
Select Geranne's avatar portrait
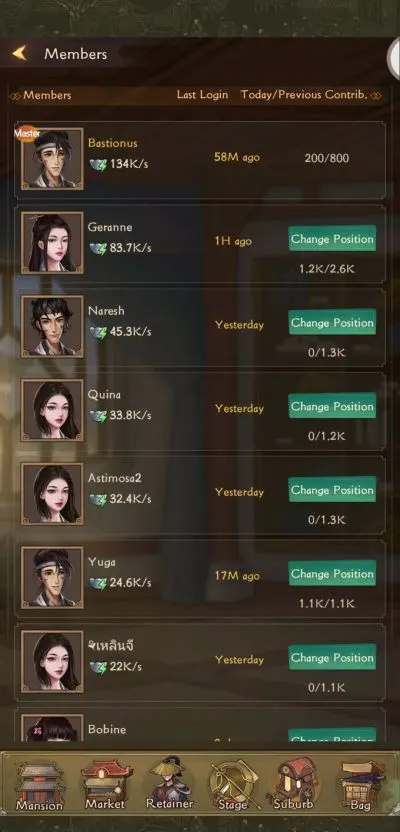click(52, 242)
